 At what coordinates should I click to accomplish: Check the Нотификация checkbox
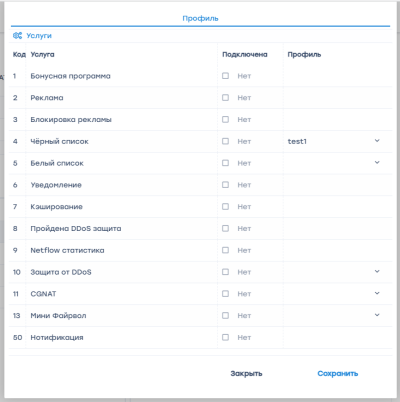click(x=225, y=337)
